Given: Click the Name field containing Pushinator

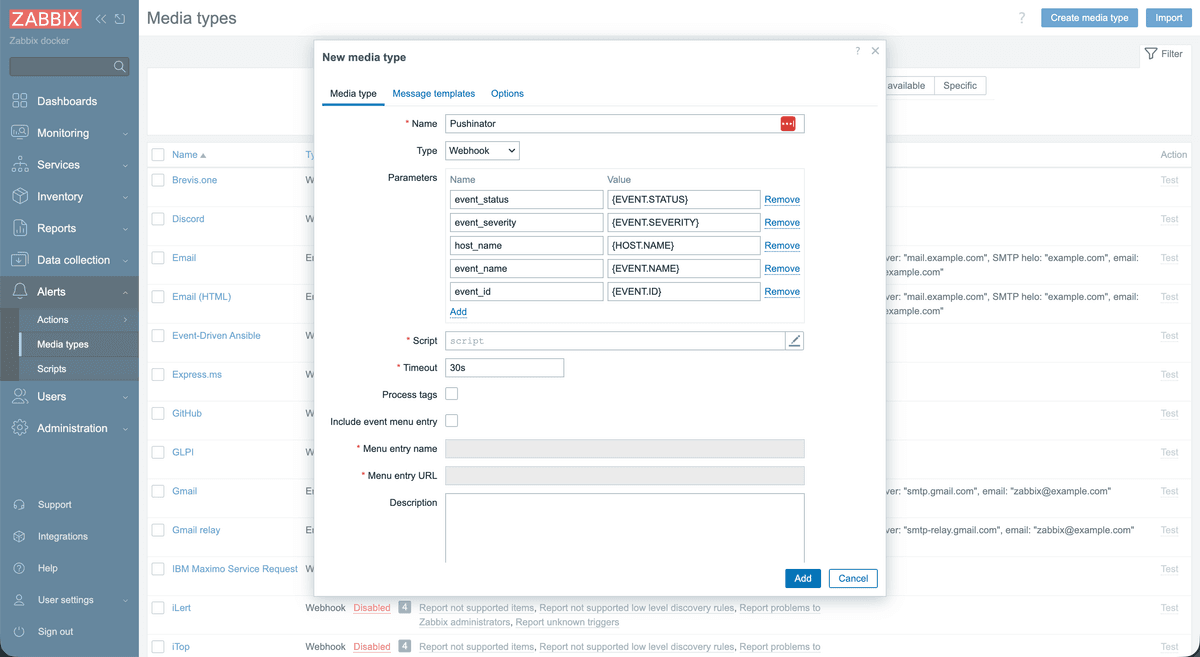Looking at the screenshot, I should 625,123.
